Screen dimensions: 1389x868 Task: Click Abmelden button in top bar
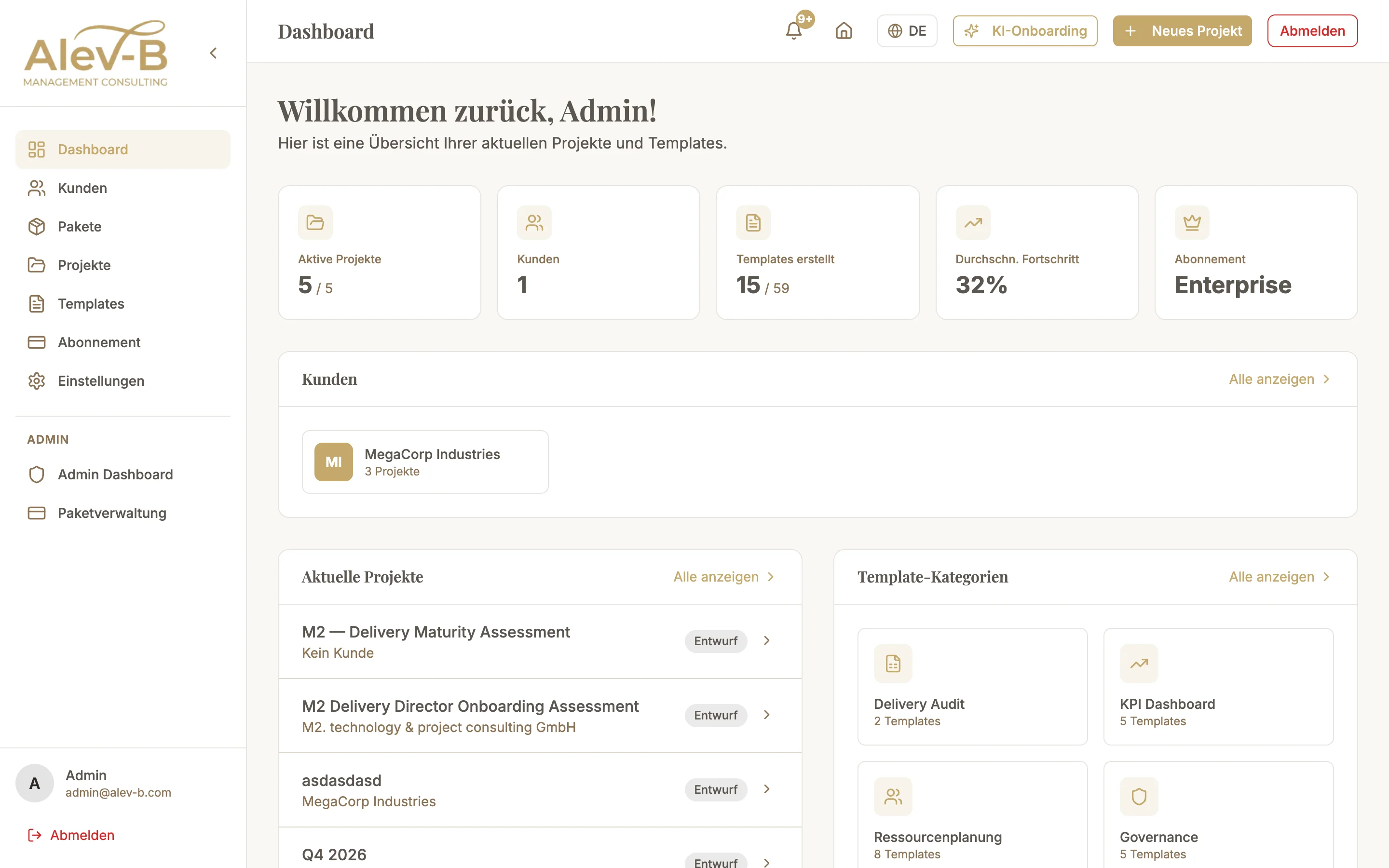1312,31
